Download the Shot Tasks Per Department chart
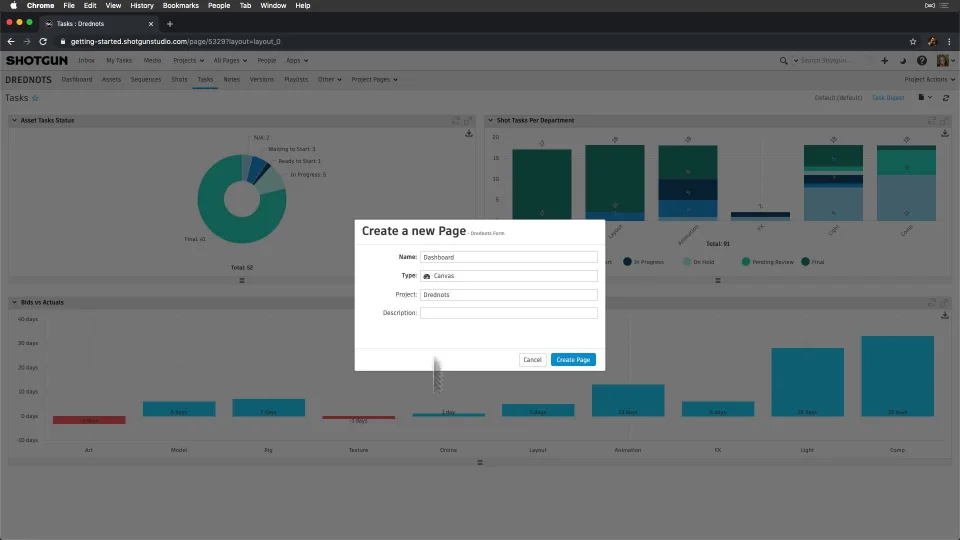The width and height of the screenshot is (960, 540). coord(945,133)
